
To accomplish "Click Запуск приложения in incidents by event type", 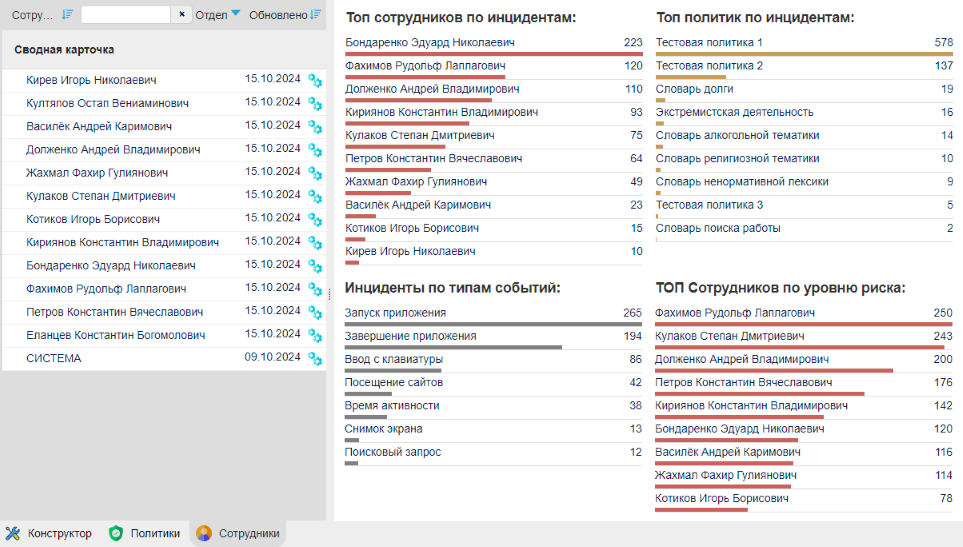I will click(x=395, y=313).
